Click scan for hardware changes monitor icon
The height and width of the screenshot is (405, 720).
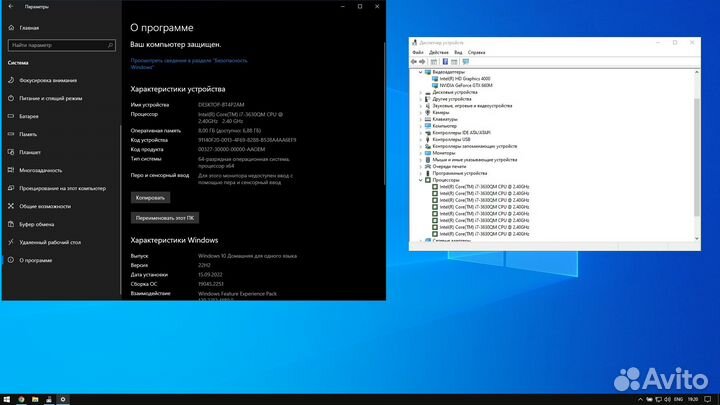tap(466, 62)
